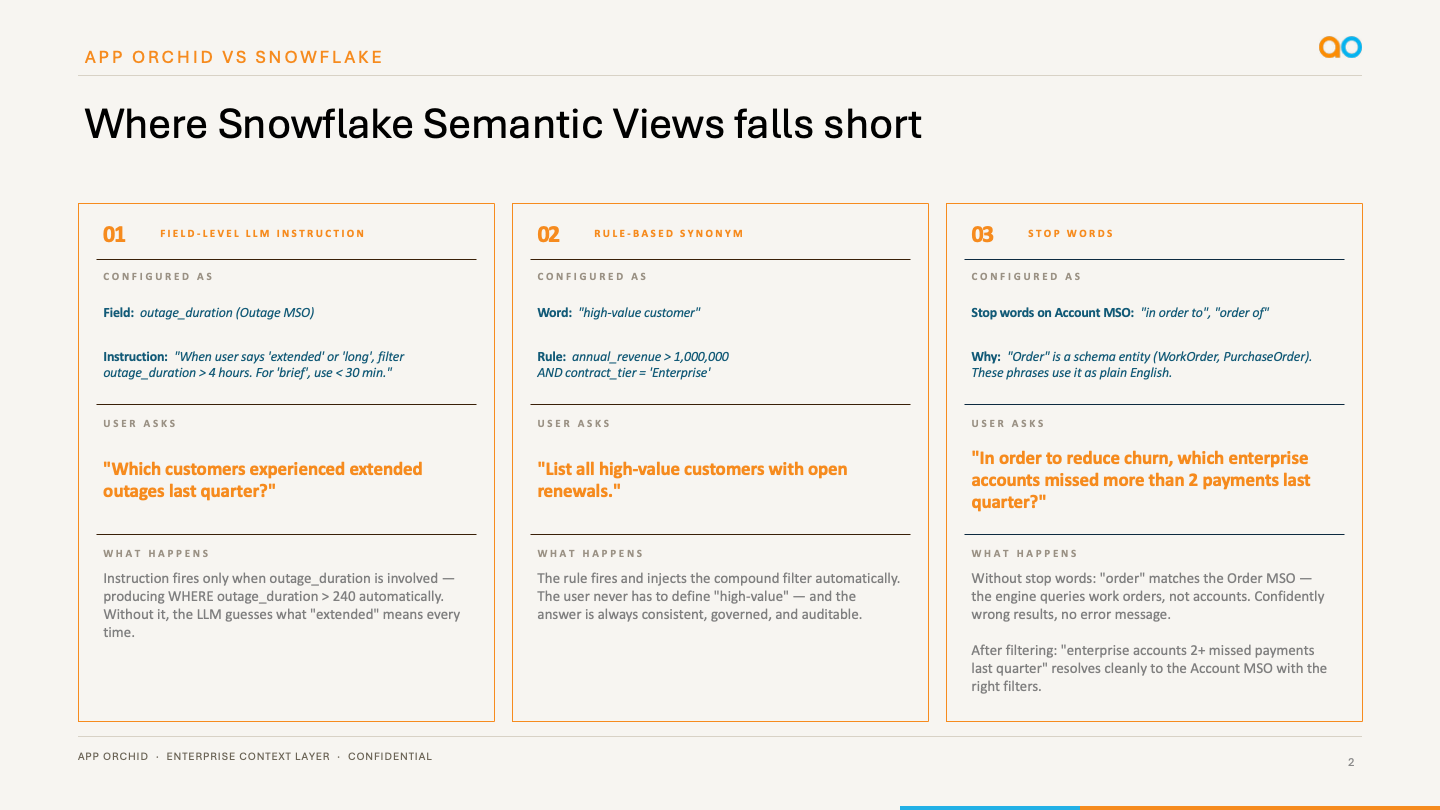Select the "FIELD-LEVEL LLM INSTRUCTION" heading
This screenshot has height=810, width=1440.
(x=263, y=234)
